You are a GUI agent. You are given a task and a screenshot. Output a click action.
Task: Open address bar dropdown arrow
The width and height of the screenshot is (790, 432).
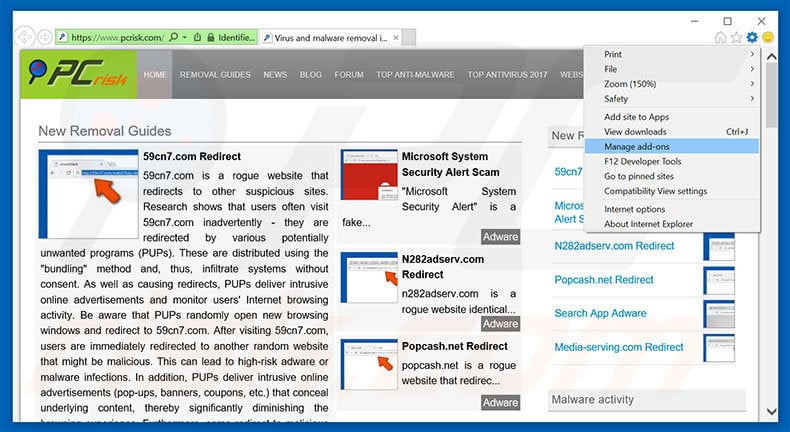click(x=185, y=37)
